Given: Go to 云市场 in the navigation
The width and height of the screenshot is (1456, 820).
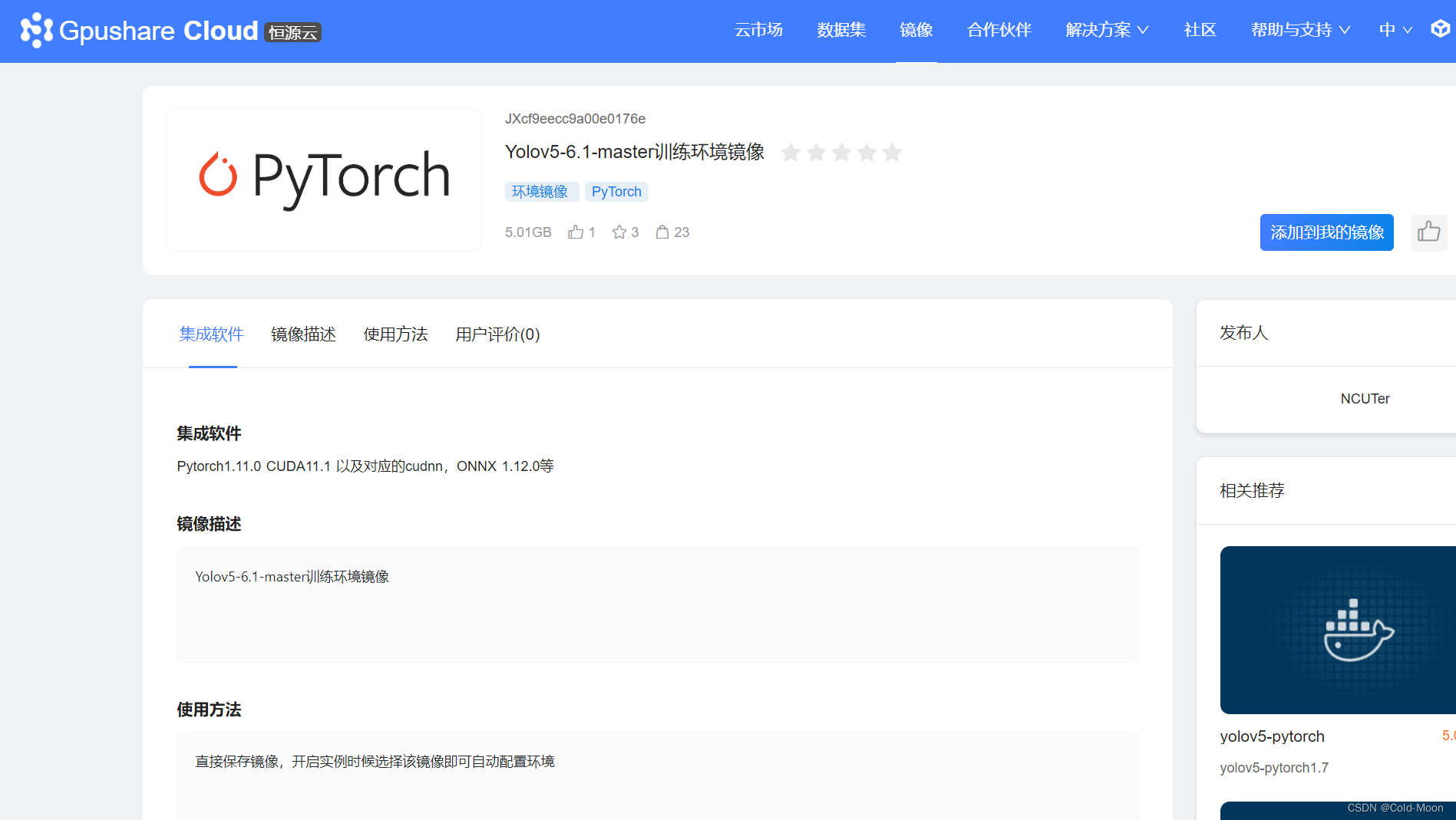Looking at the screenshot, I should (758, 30).
